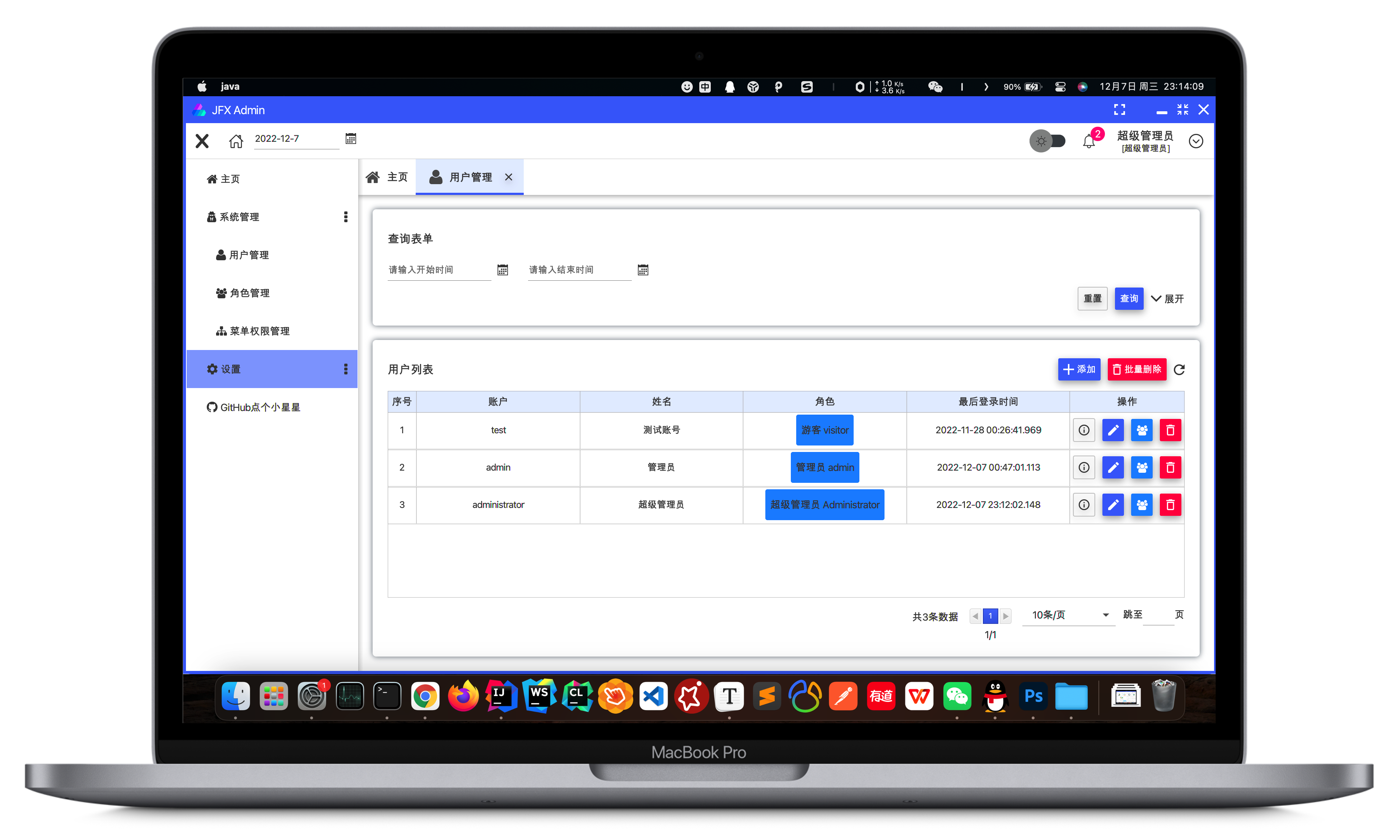Delete the test user via trash icon
1400x840 pixels.
pos(1170,430)
